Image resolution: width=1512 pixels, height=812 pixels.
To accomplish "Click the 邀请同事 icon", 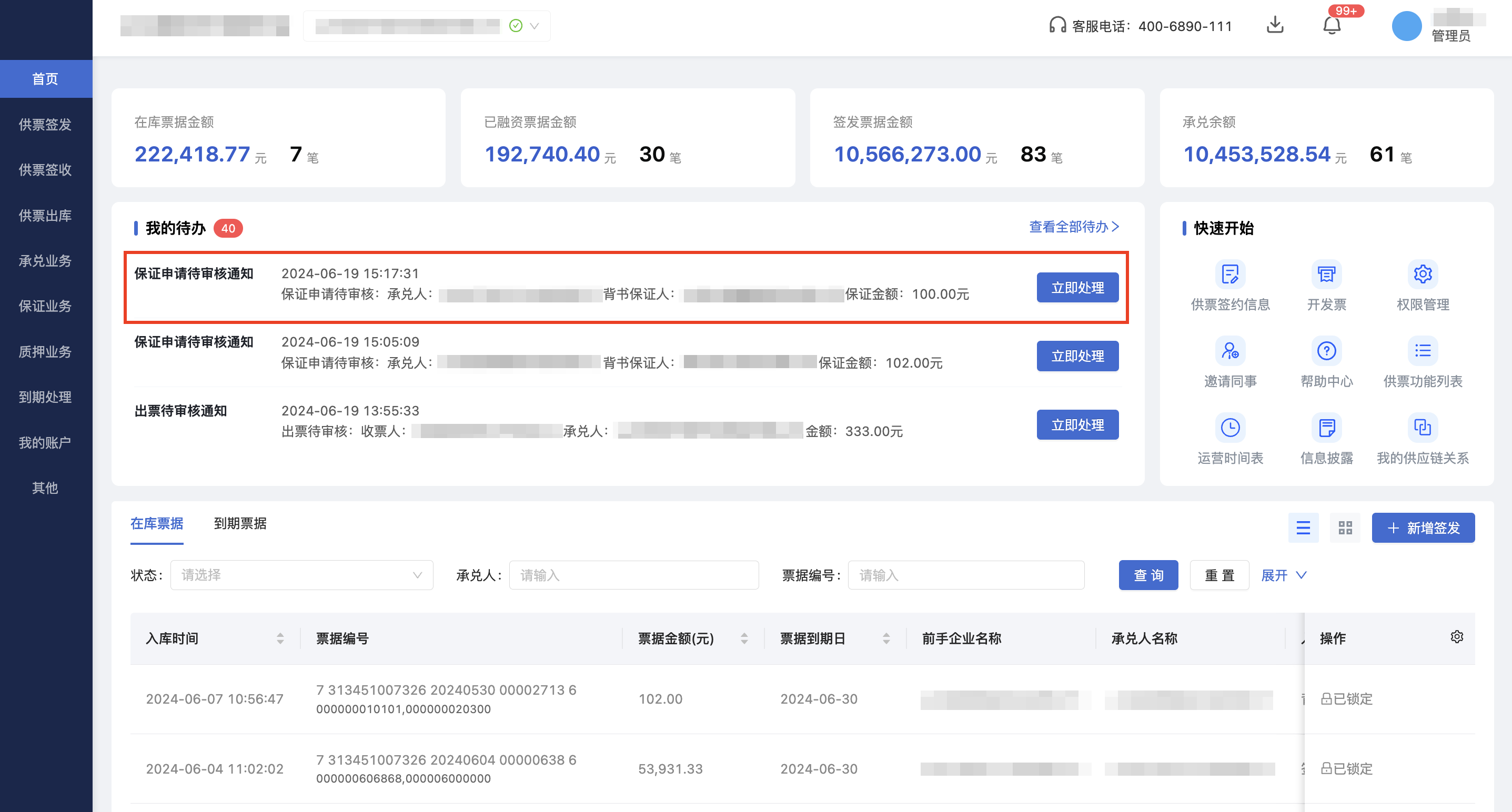I will 1230,351.
